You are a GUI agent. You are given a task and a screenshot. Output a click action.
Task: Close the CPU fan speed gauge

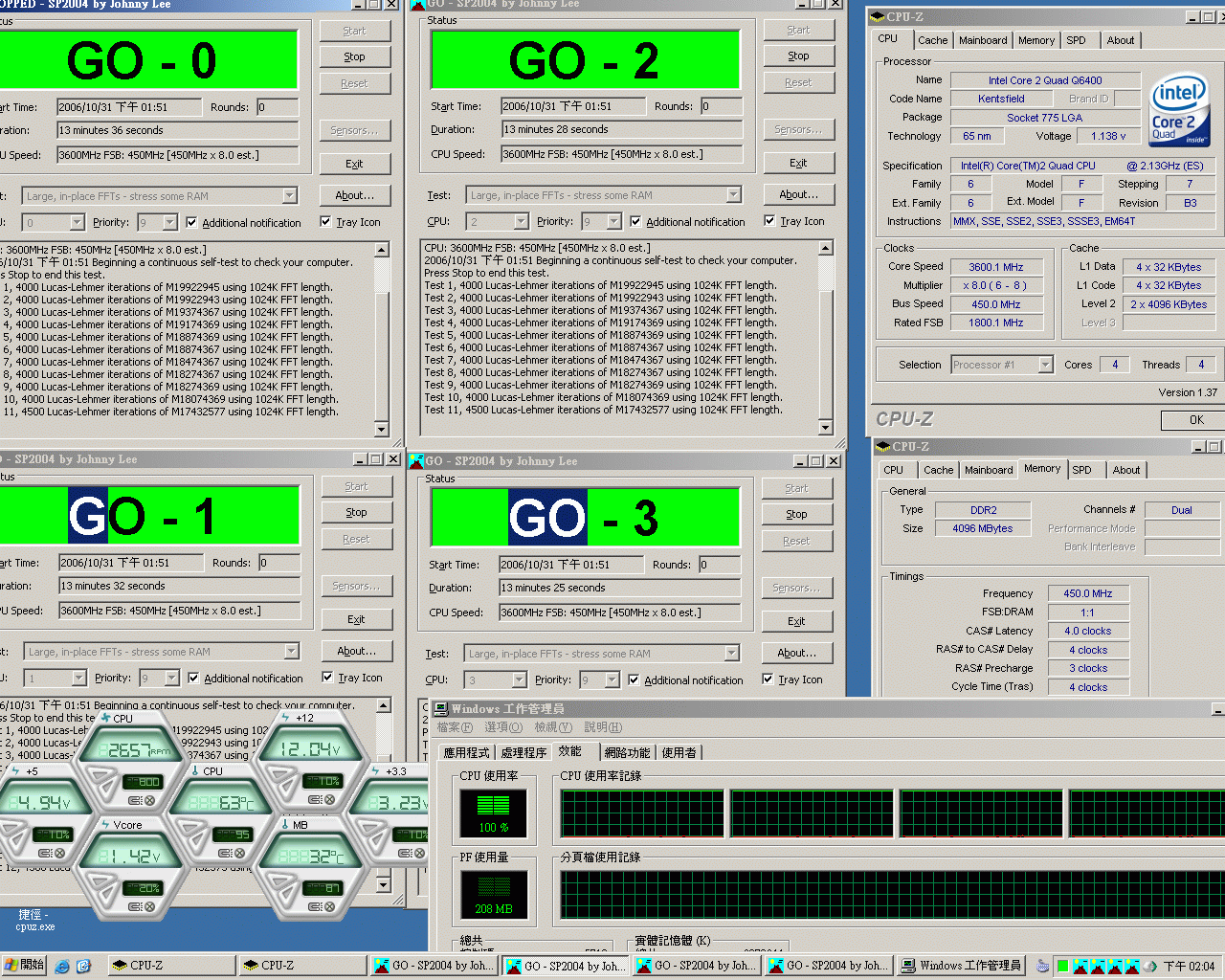[151, 800]
